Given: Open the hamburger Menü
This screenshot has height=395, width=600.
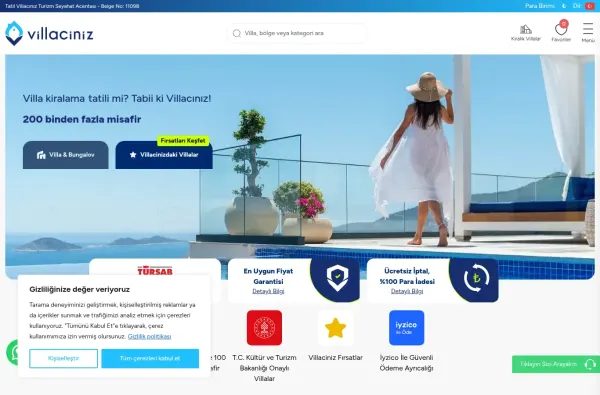Looking at the screenshot, I should pos(588,33).
